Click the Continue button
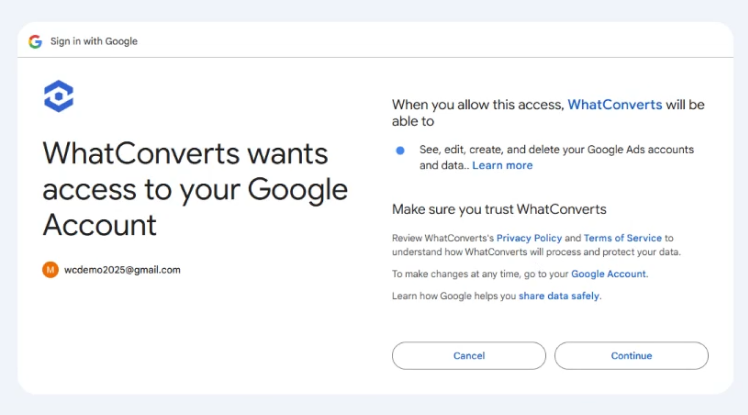 point(631,355)
